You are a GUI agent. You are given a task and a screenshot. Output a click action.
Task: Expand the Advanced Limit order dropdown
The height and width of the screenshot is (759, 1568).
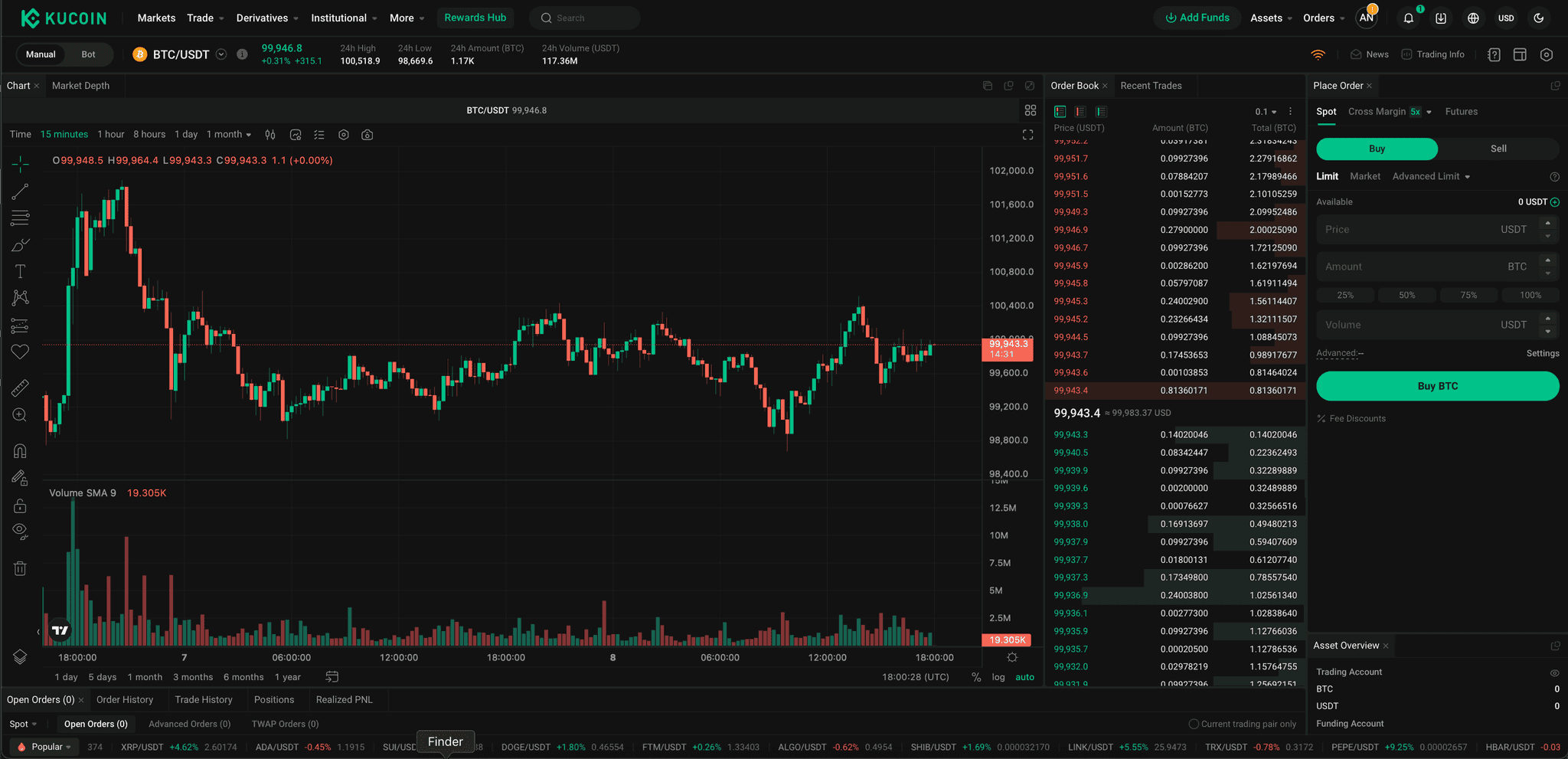1430,176
